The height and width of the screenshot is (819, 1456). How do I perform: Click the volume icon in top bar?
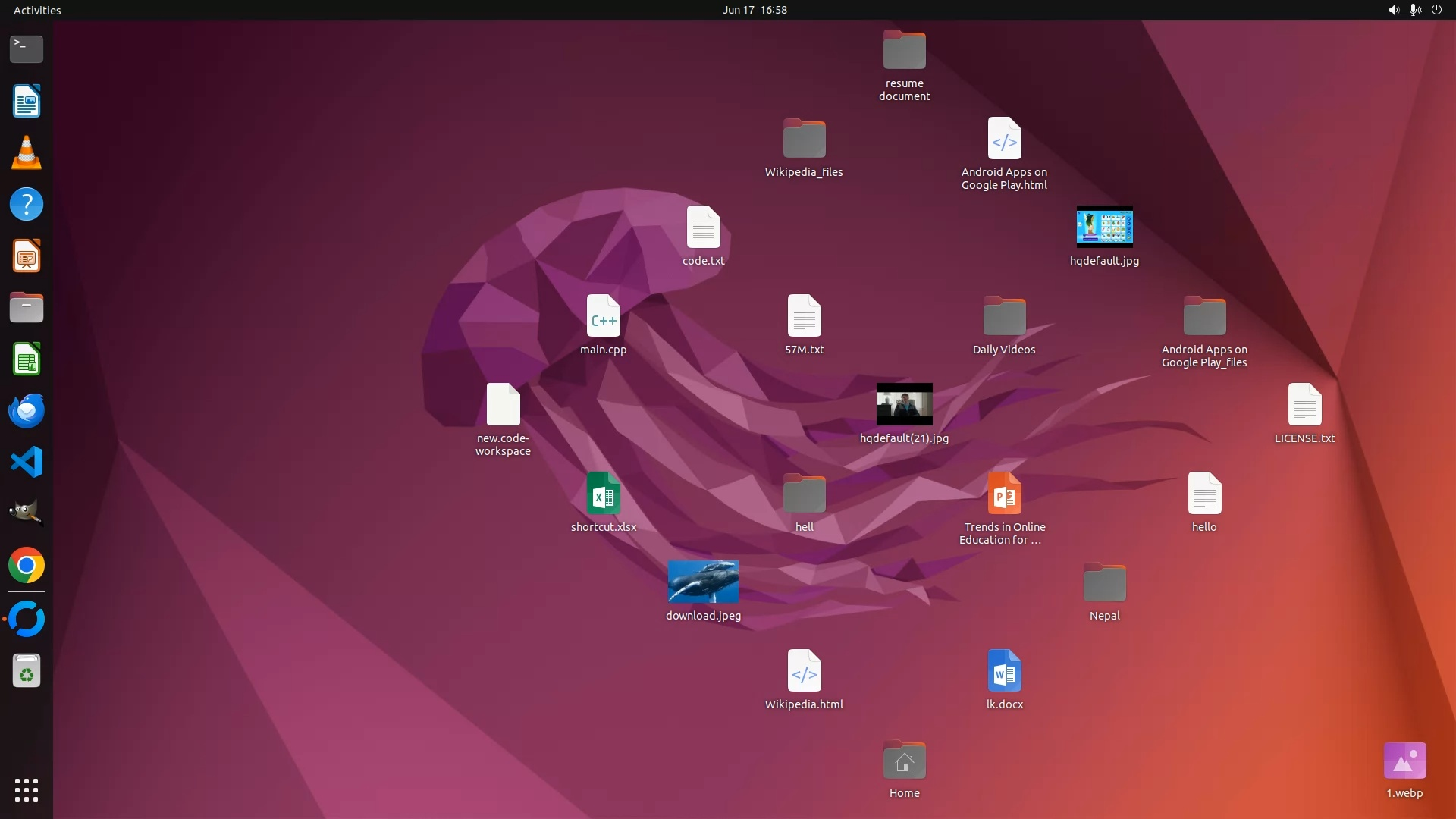pyautogui.click(x=1393, y=10)
